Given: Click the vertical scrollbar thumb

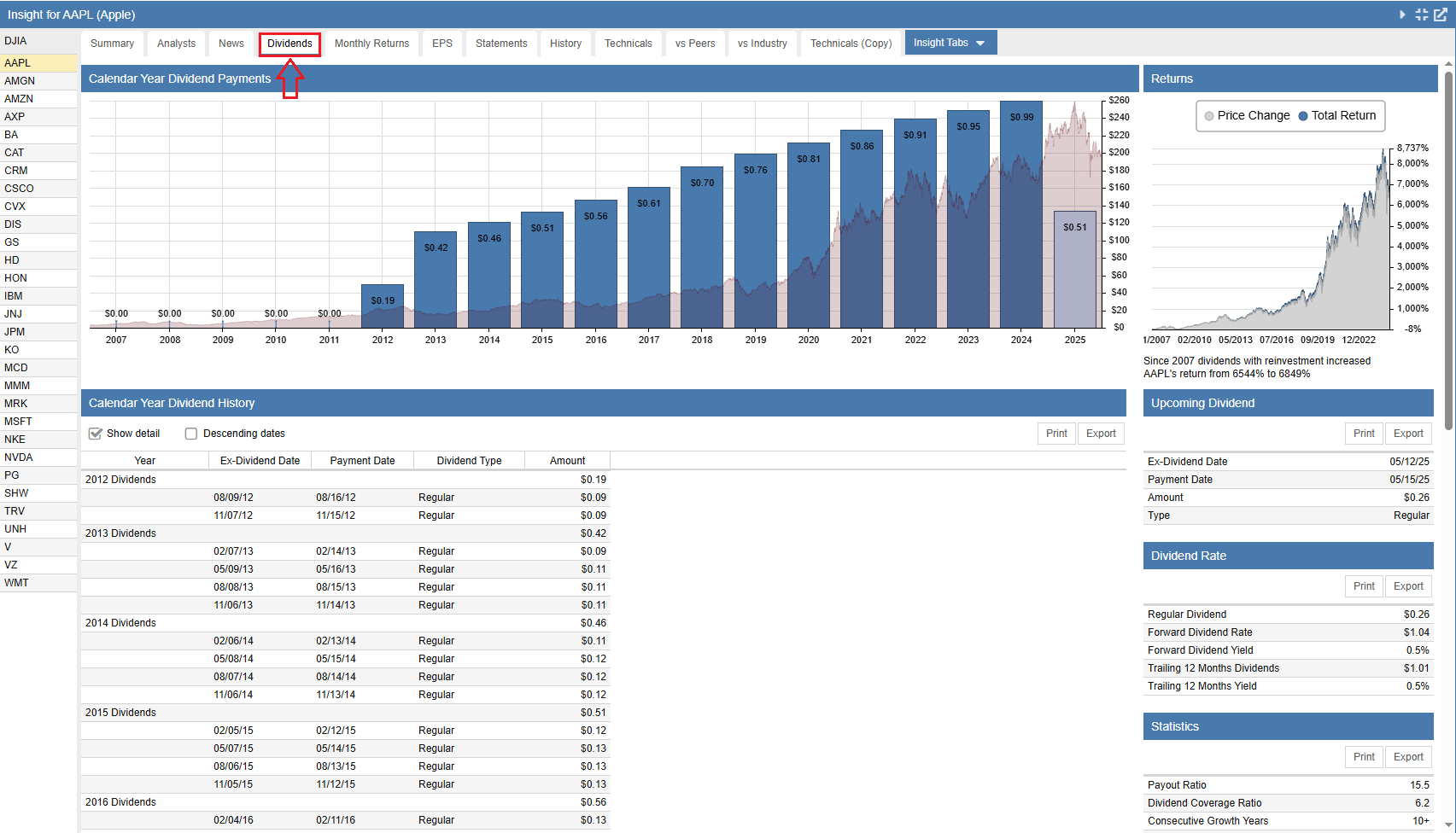Looking at the screenshot, I should point(1448,251).
